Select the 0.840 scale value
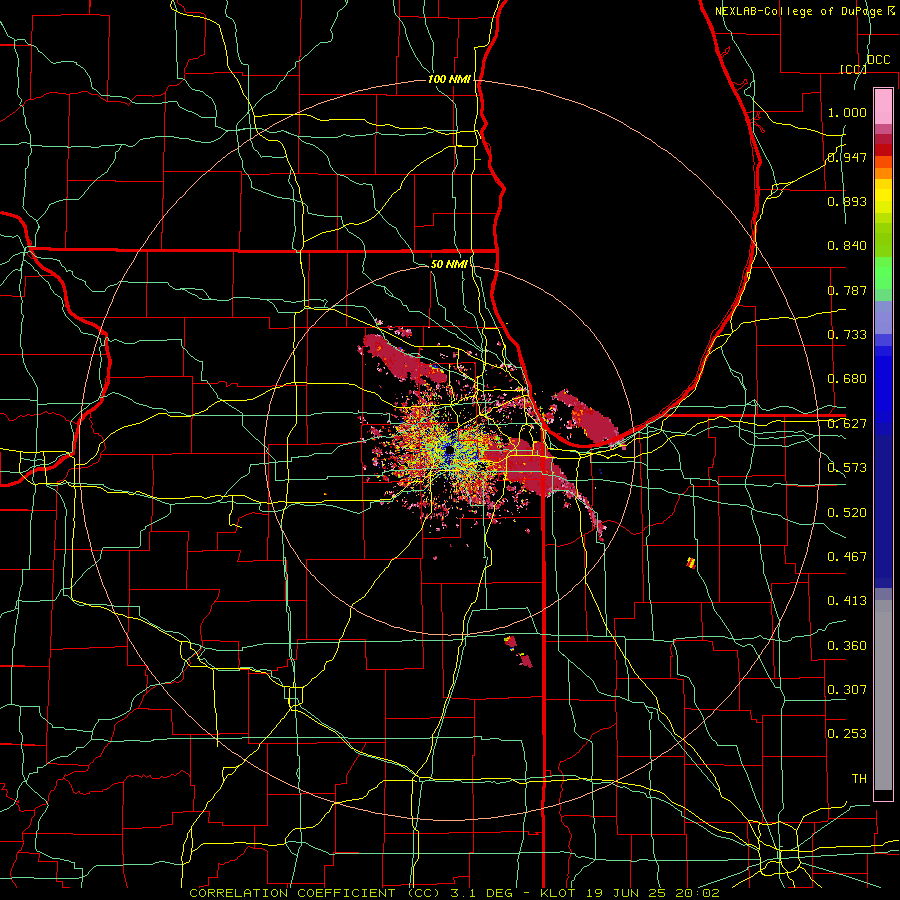900x900 pixels. 847,246
